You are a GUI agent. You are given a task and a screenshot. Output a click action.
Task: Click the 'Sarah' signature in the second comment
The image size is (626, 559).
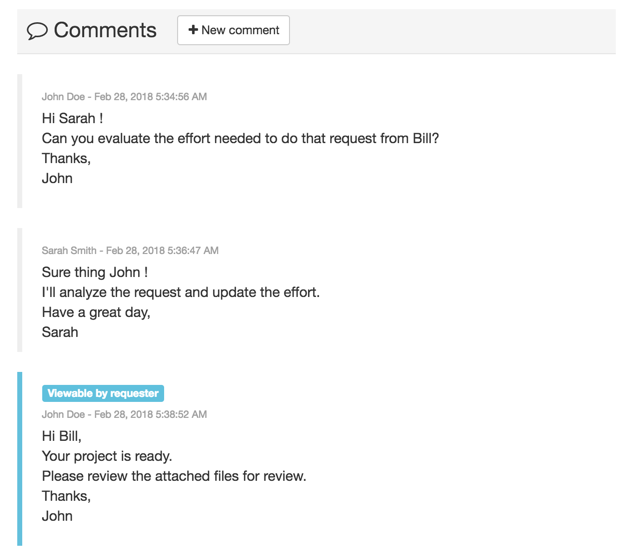60,332
